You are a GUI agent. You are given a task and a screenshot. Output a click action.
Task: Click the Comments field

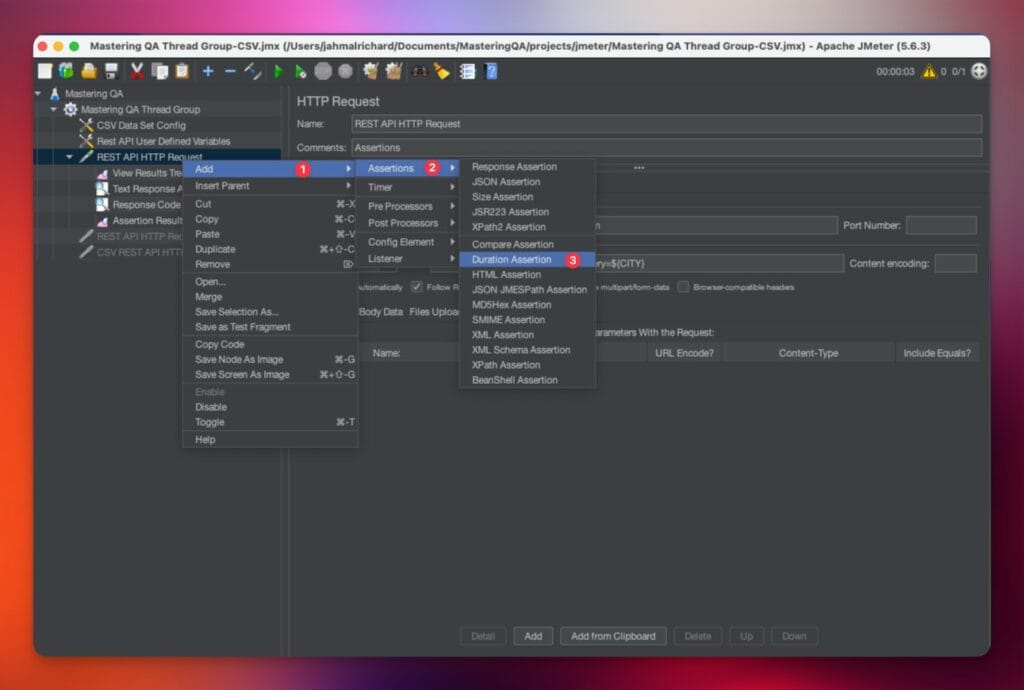[x=666, y=148]
